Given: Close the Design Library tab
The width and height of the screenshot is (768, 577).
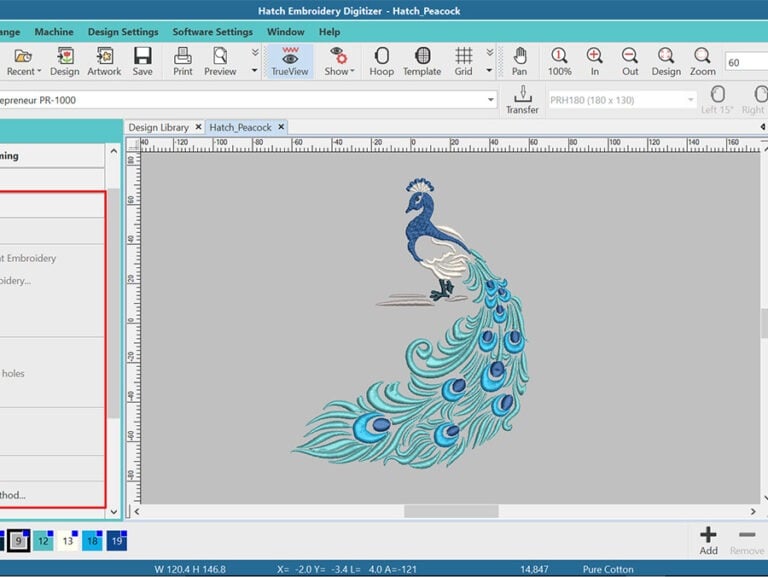Looking at the screenshot, I should pyautogui.click(x=198, y=127).
